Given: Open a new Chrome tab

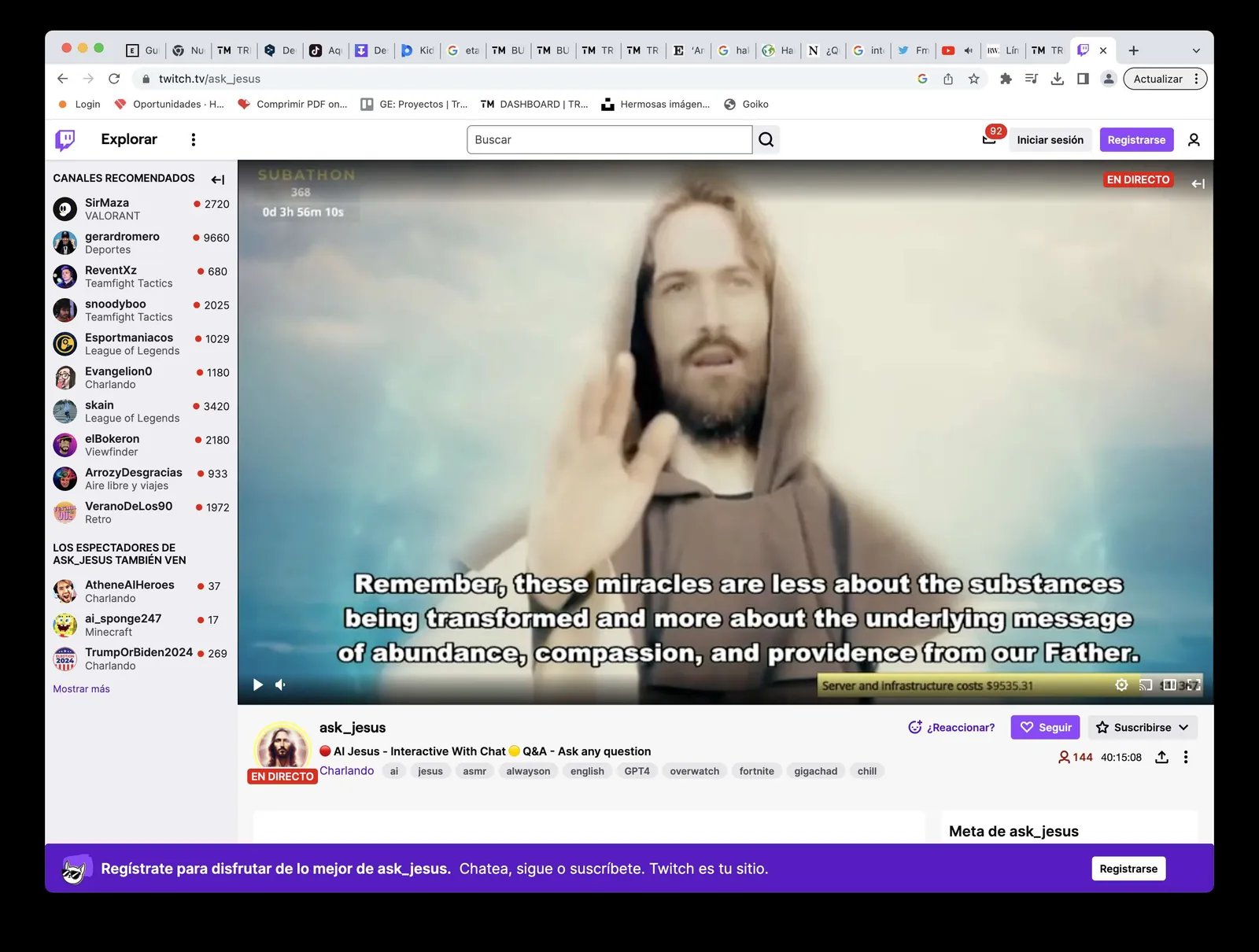Looking at the screenshot, I should pos(1133,50).
